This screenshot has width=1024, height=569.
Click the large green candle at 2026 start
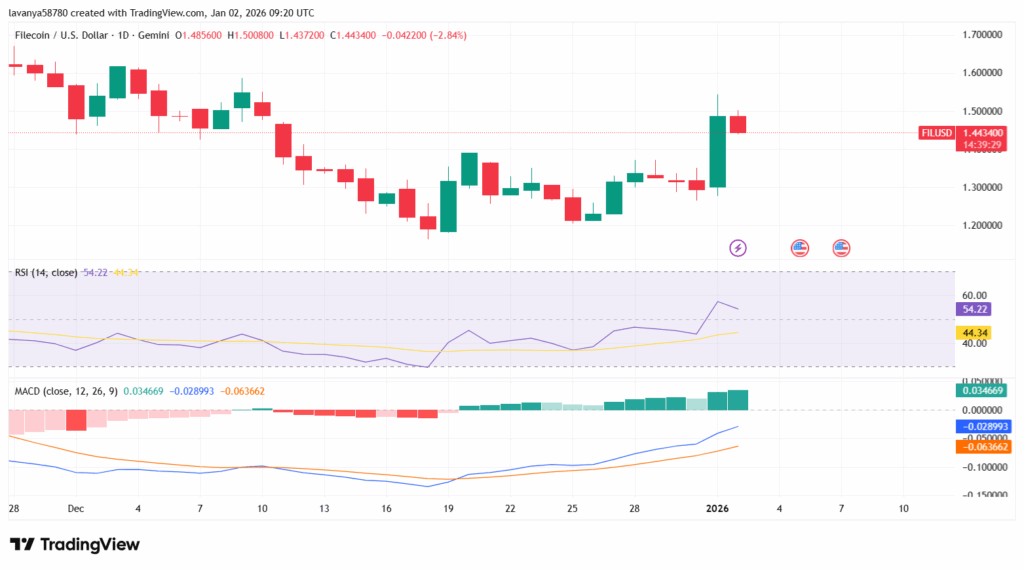[x=717, y=150]
